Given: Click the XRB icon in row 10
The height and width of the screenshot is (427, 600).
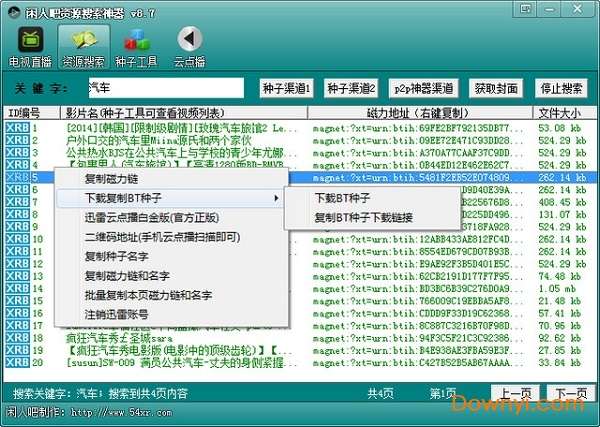Looking at the screenshot, I should (x=17, y=239).
